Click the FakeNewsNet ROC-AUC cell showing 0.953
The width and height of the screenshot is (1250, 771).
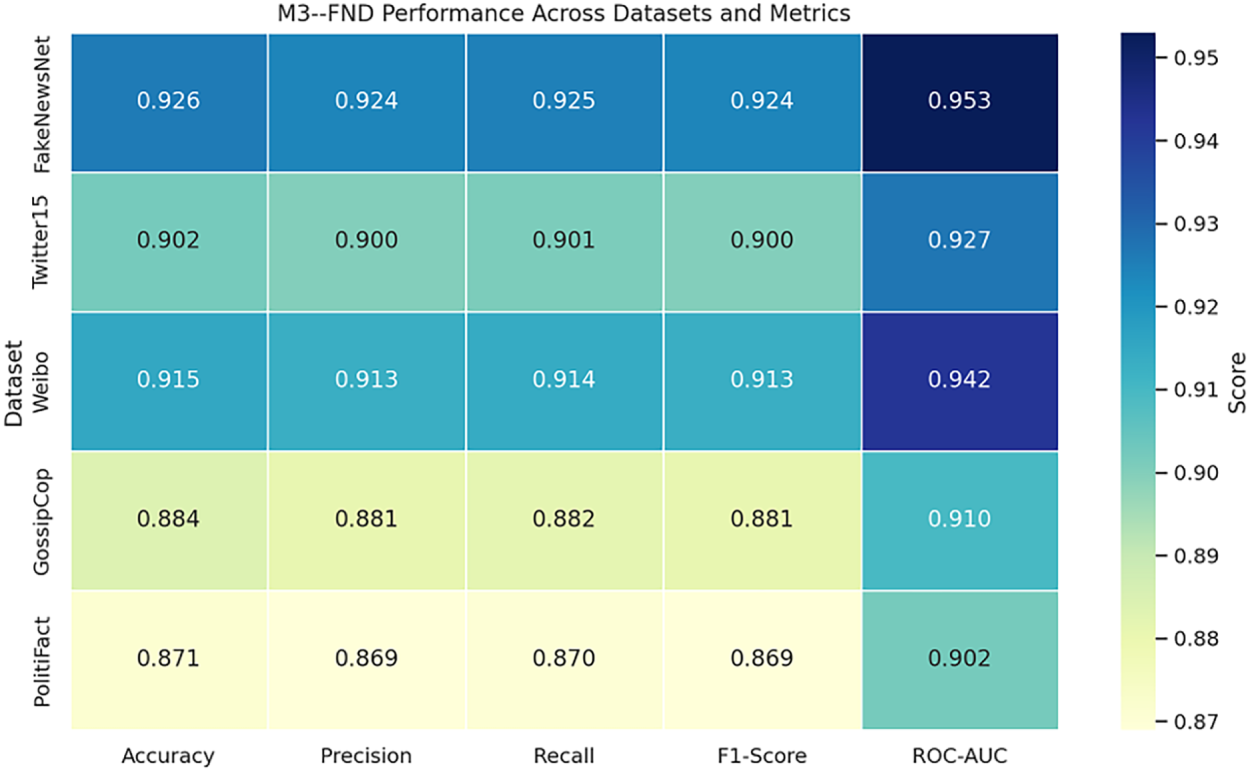click(958, 102)
